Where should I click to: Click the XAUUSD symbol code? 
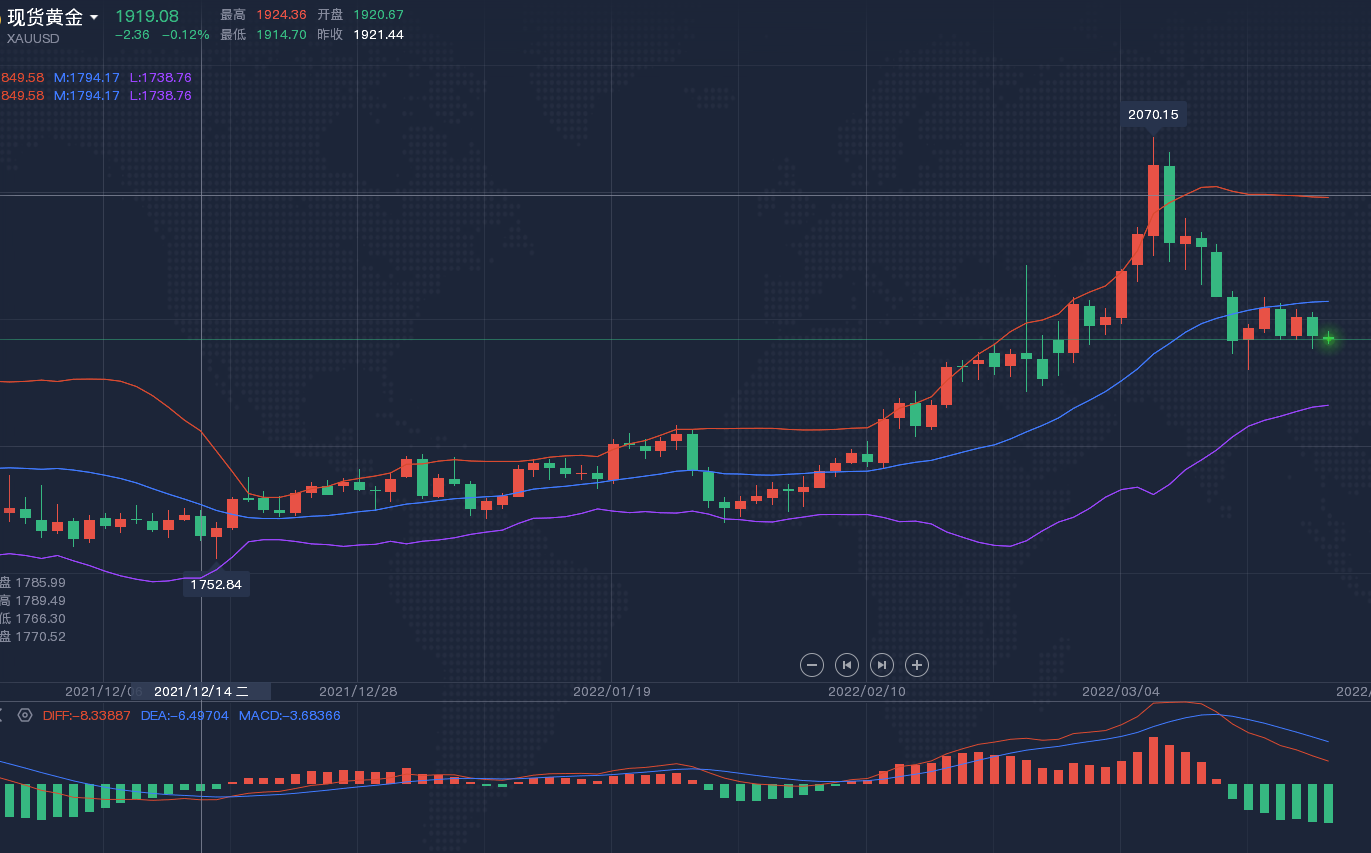pos(33,38)
